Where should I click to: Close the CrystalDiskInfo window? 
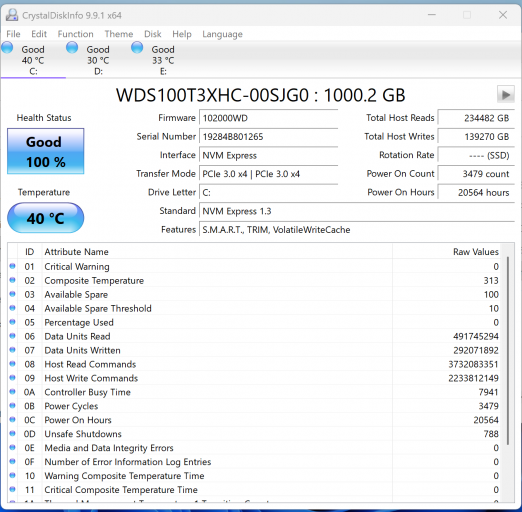(503, 15)
